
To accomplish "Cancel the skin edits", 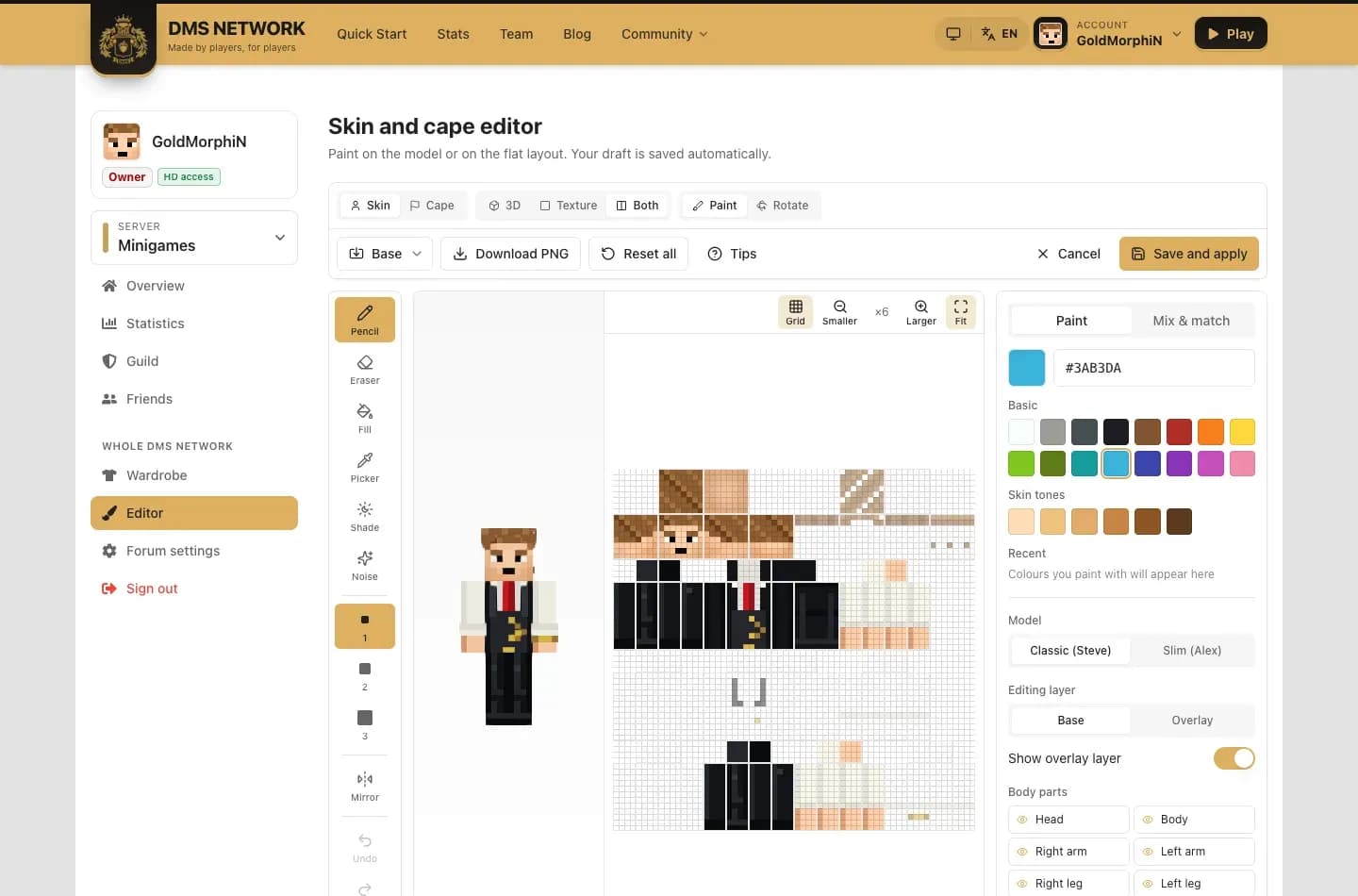I will click(1068, 254).
